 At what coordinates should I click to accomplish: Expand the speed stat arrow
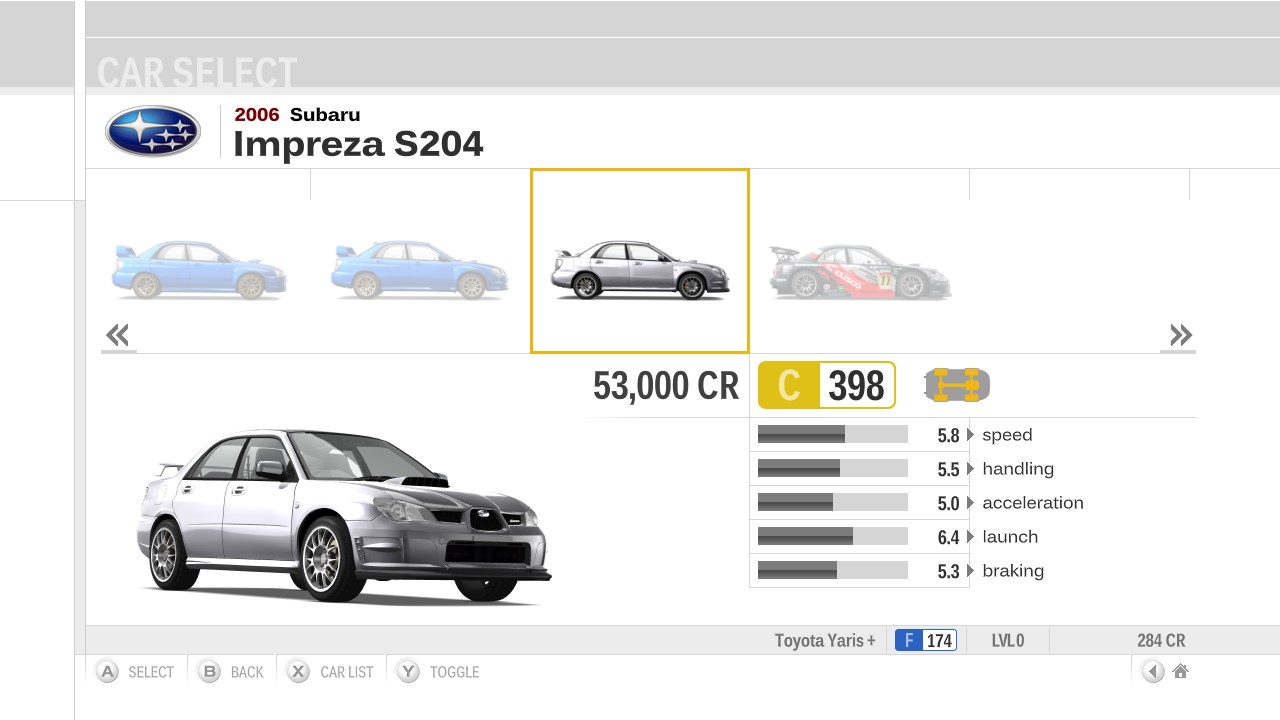[x=970, y=435]
